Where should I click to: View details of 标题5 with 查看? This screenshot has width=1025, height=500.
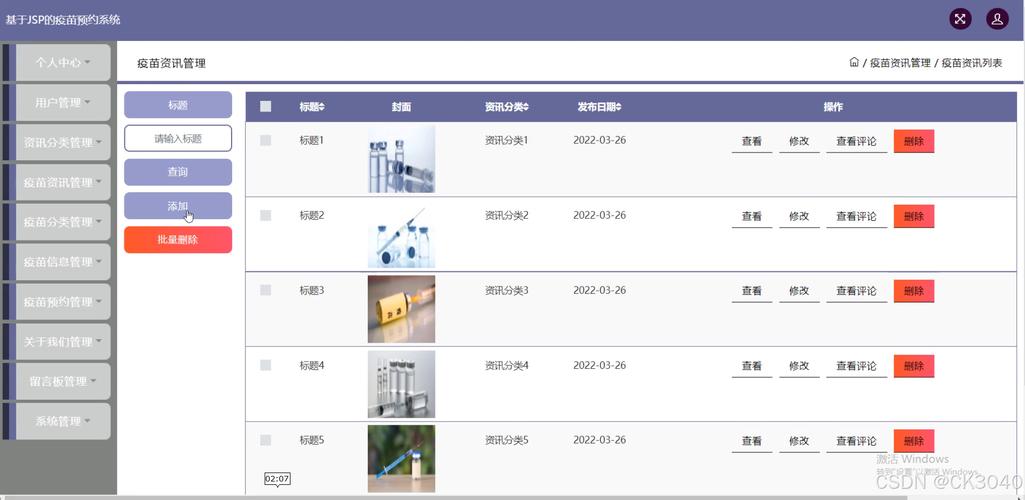tap(752, 441)
